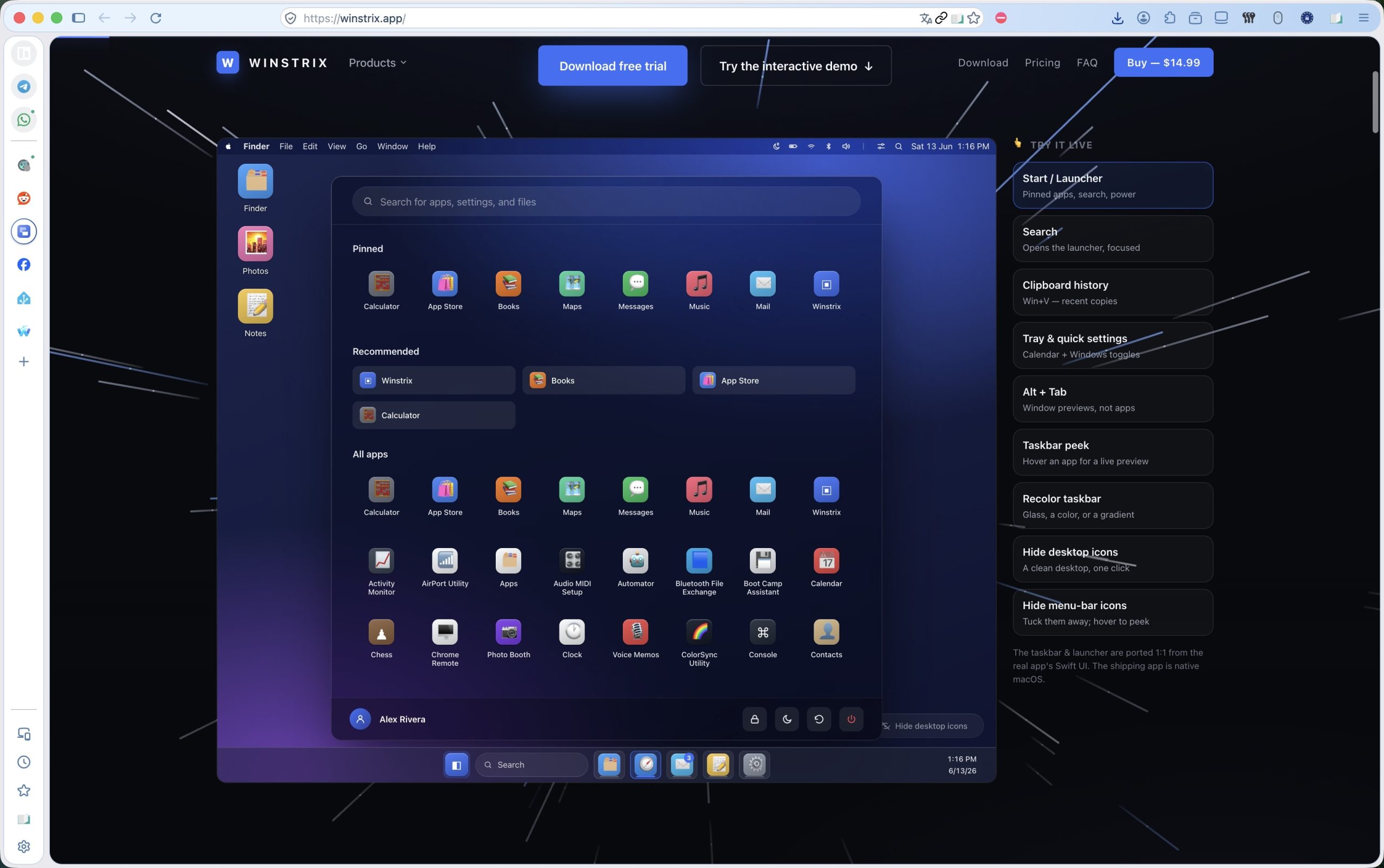The width and height of the screenshot is (1384, 868).
Task: Click the Start button on the demo taskbar
Action: point(456,765)
